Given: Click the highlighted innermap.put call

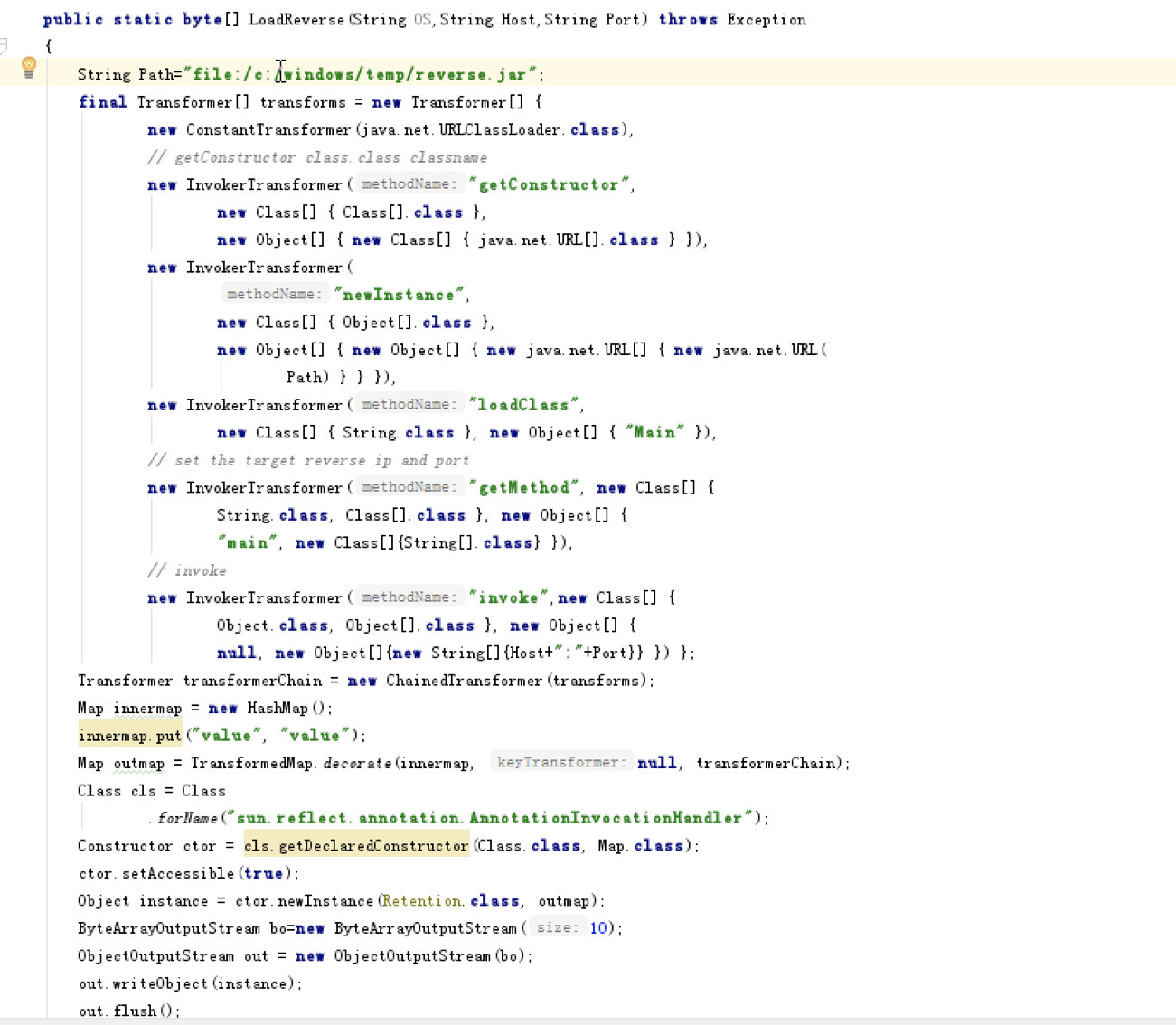Looking at the screenshot, I should point(129,736).
